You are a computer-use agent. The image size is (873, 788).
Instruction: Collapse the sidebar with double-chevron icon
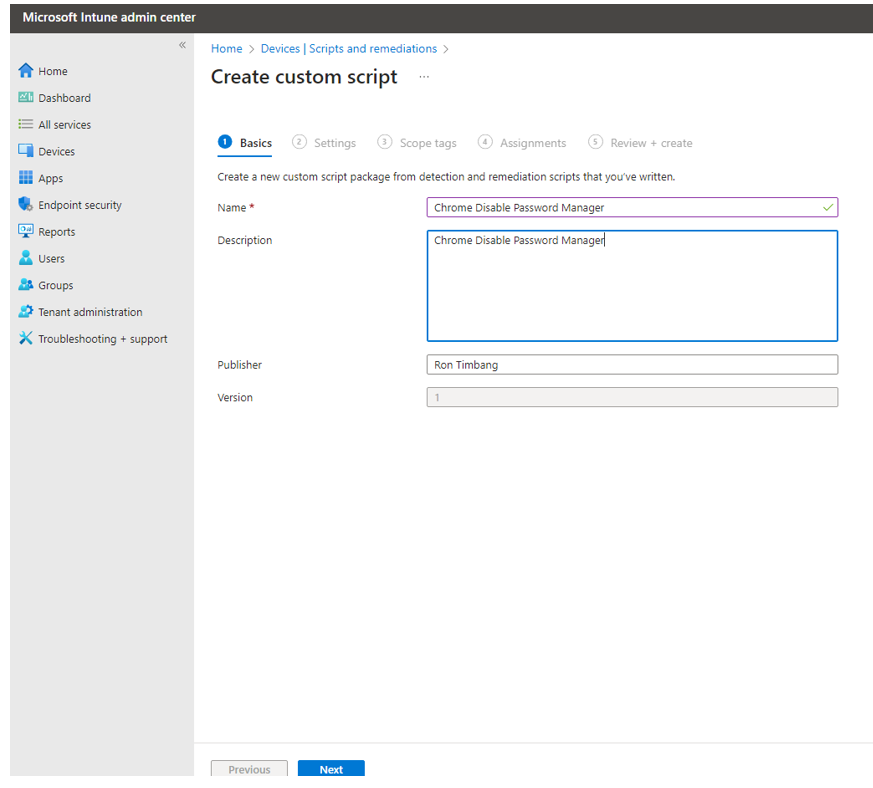pos(182,45)
